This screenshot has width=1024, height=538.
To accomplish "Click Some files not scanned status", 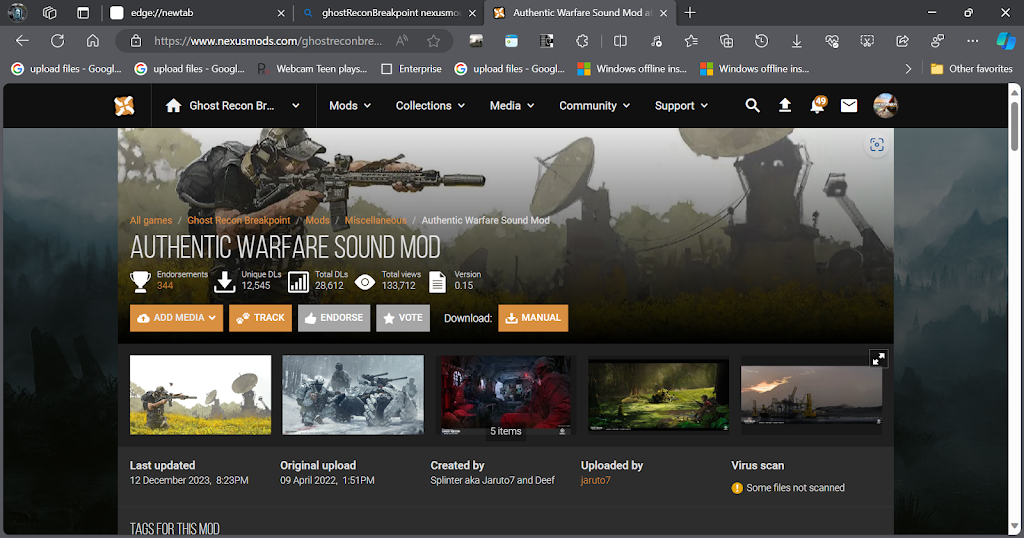I will [788, 488].
